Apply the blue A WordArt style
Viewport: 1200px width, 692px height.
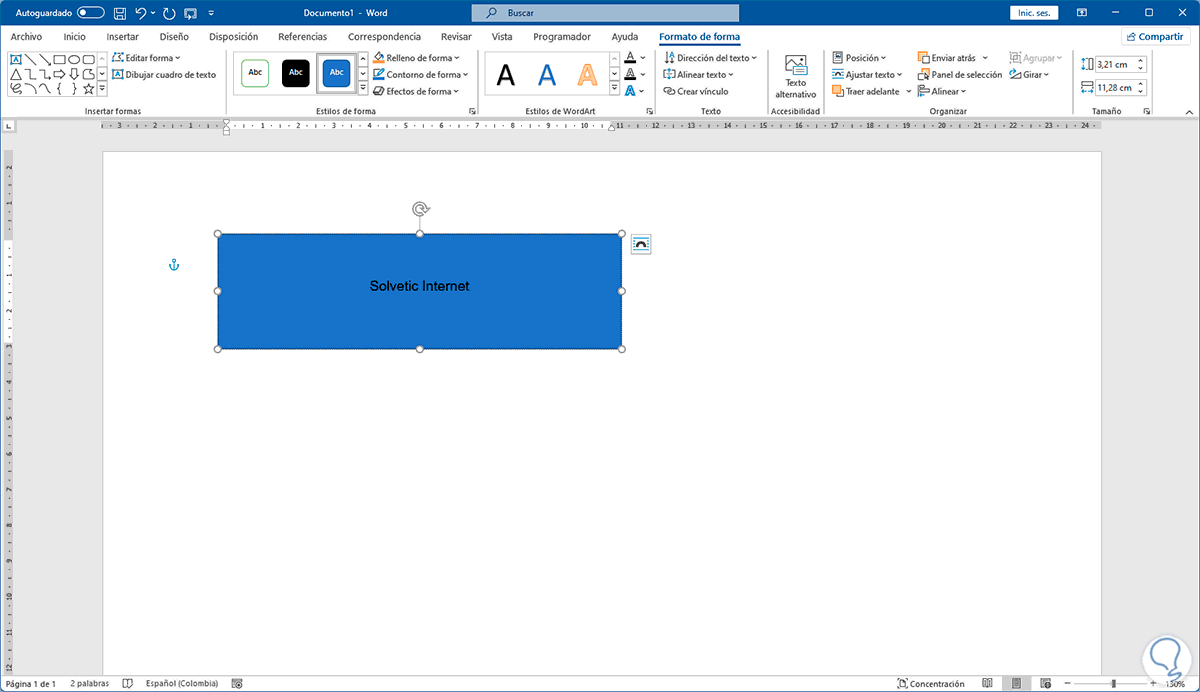[x=546, y=75]
